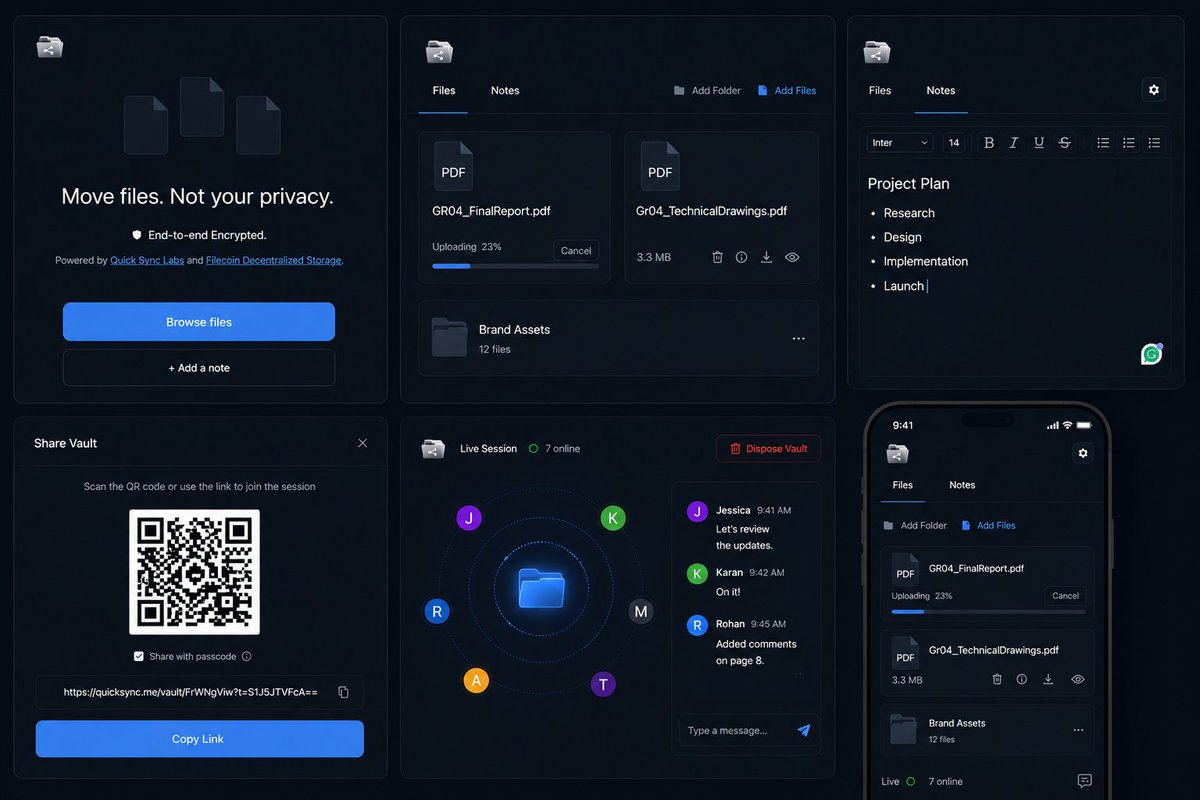Image resolution: width=1200 pixels, height=800 pixels.
Task: Preview Gr04_TechnicalDrawings.pdf with eye icon in desktop panel
Action: click(x=792, y=257)
